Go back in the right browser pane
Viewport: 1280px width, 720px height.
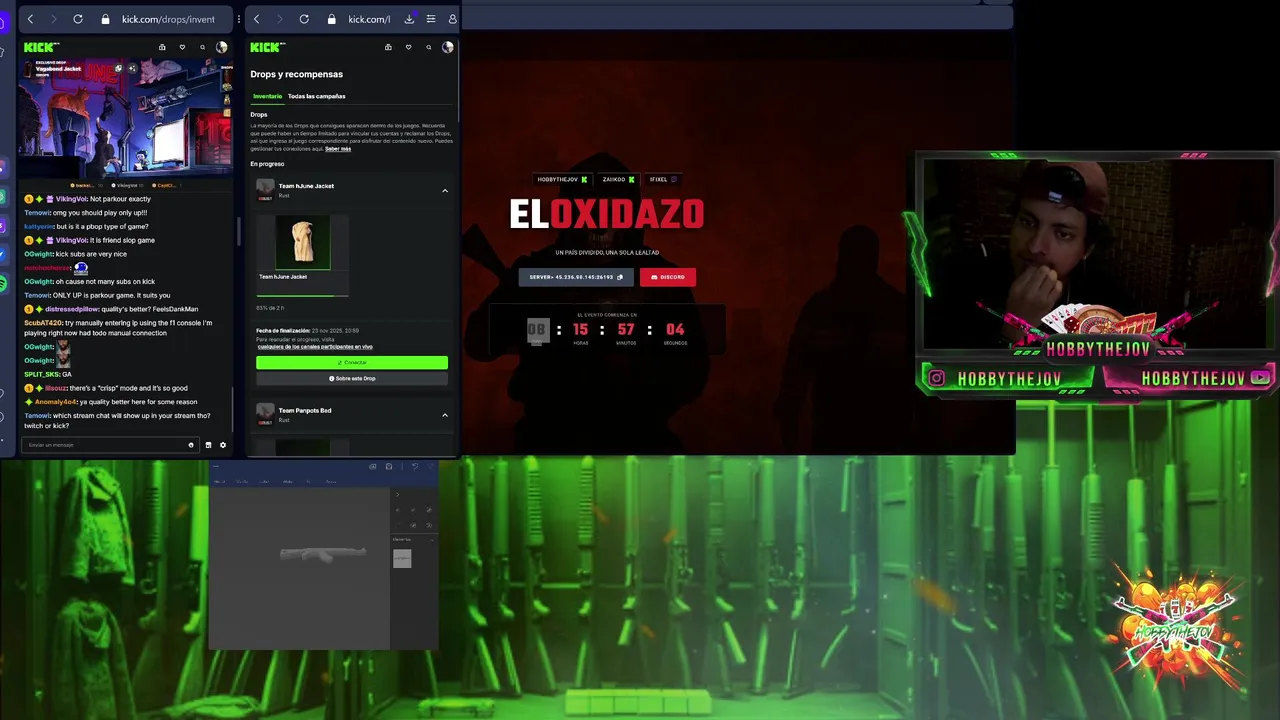point(257,19)
